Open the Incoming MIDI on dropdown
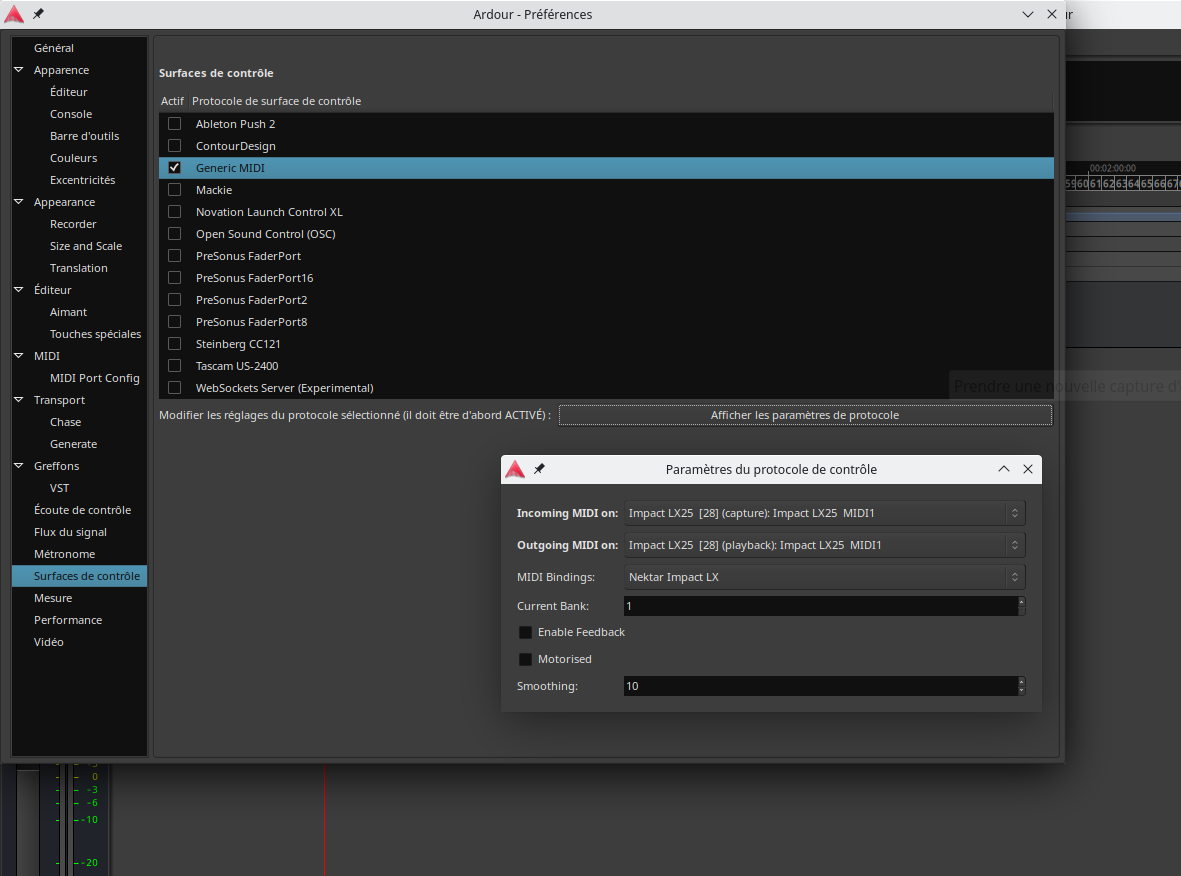This screenshot has width=1181, height=876. coord(825,513)
